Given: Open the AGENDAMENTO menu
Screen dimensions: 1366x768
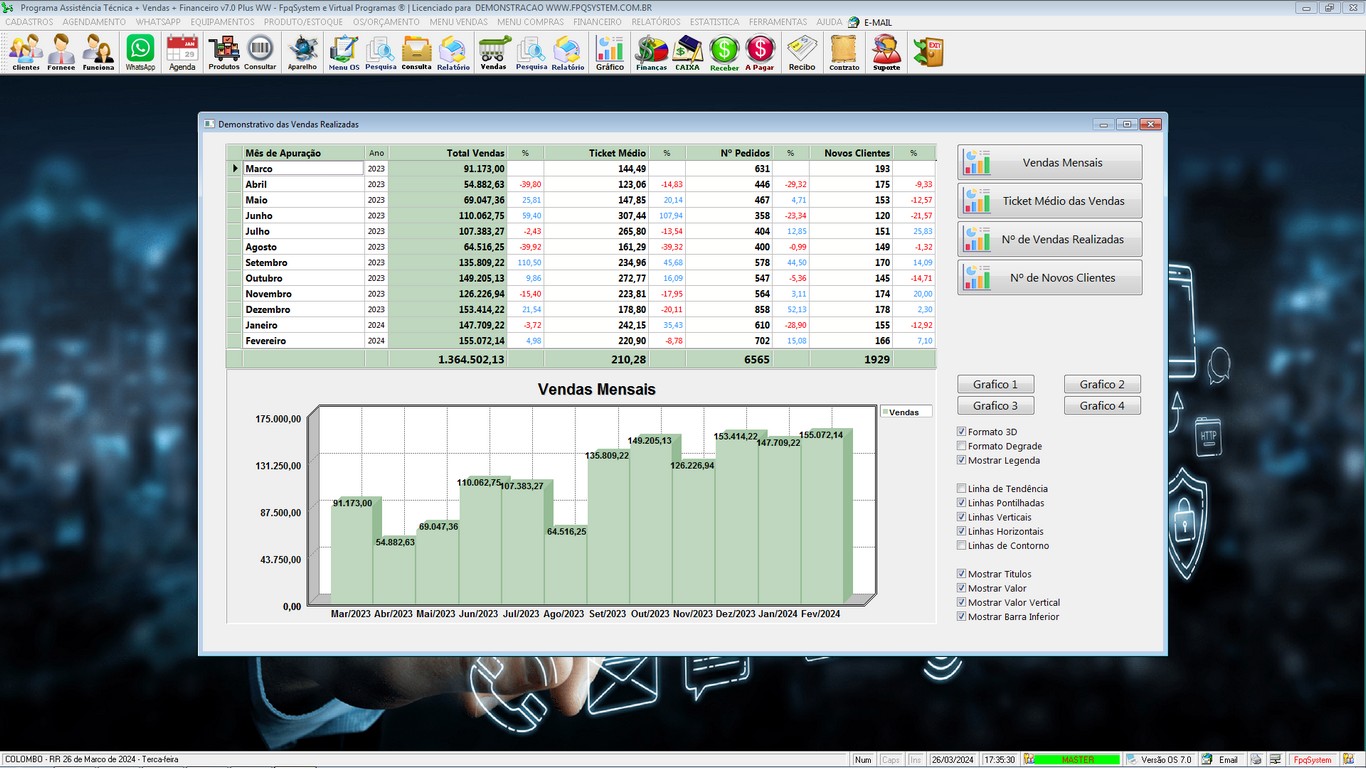Looking at the screenshot, I should pyautogui.click(x=94, y=22).
